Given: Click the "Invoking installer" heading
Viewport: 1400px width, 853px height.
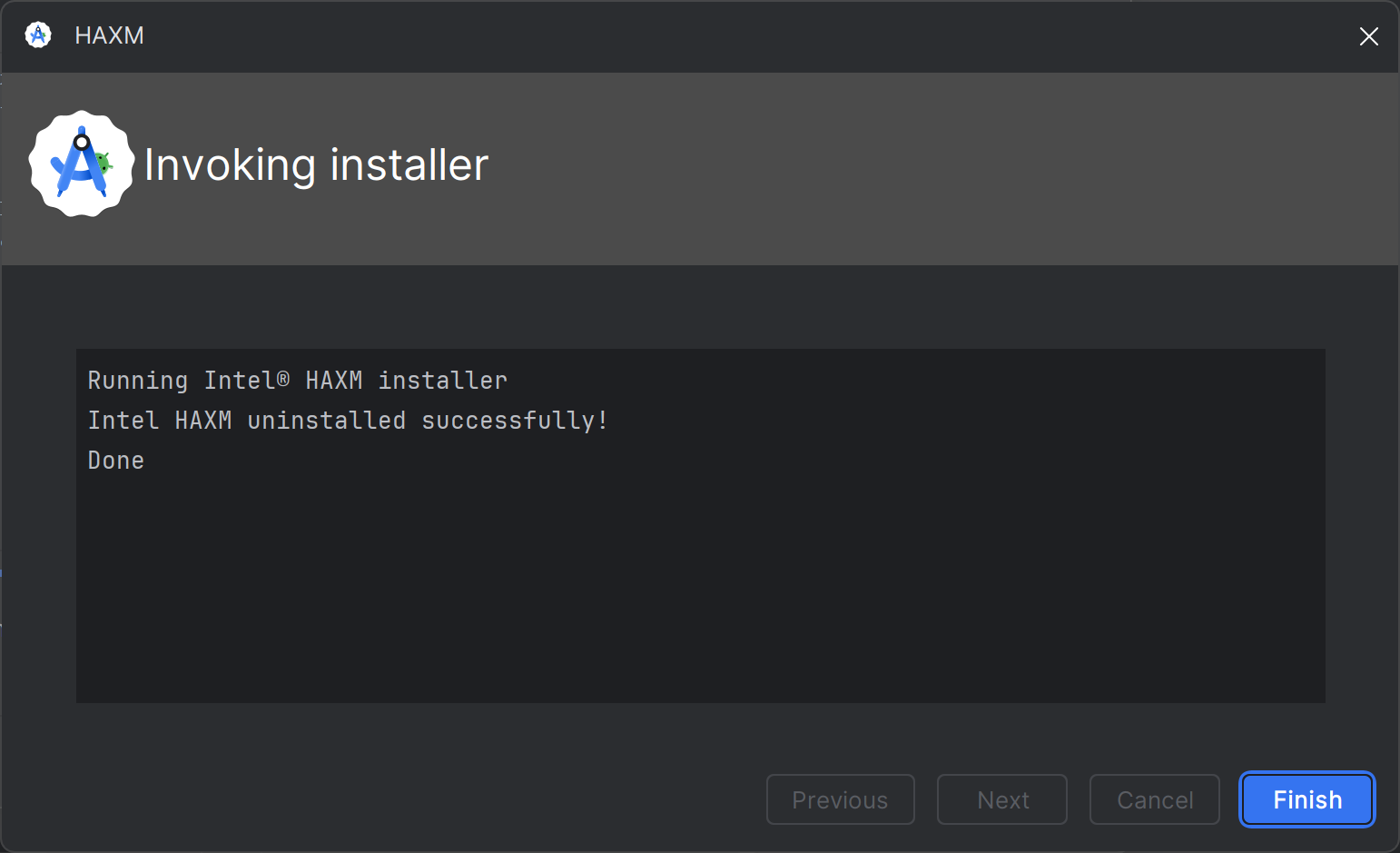Looking at the screenshot, I should click(316, 165).
